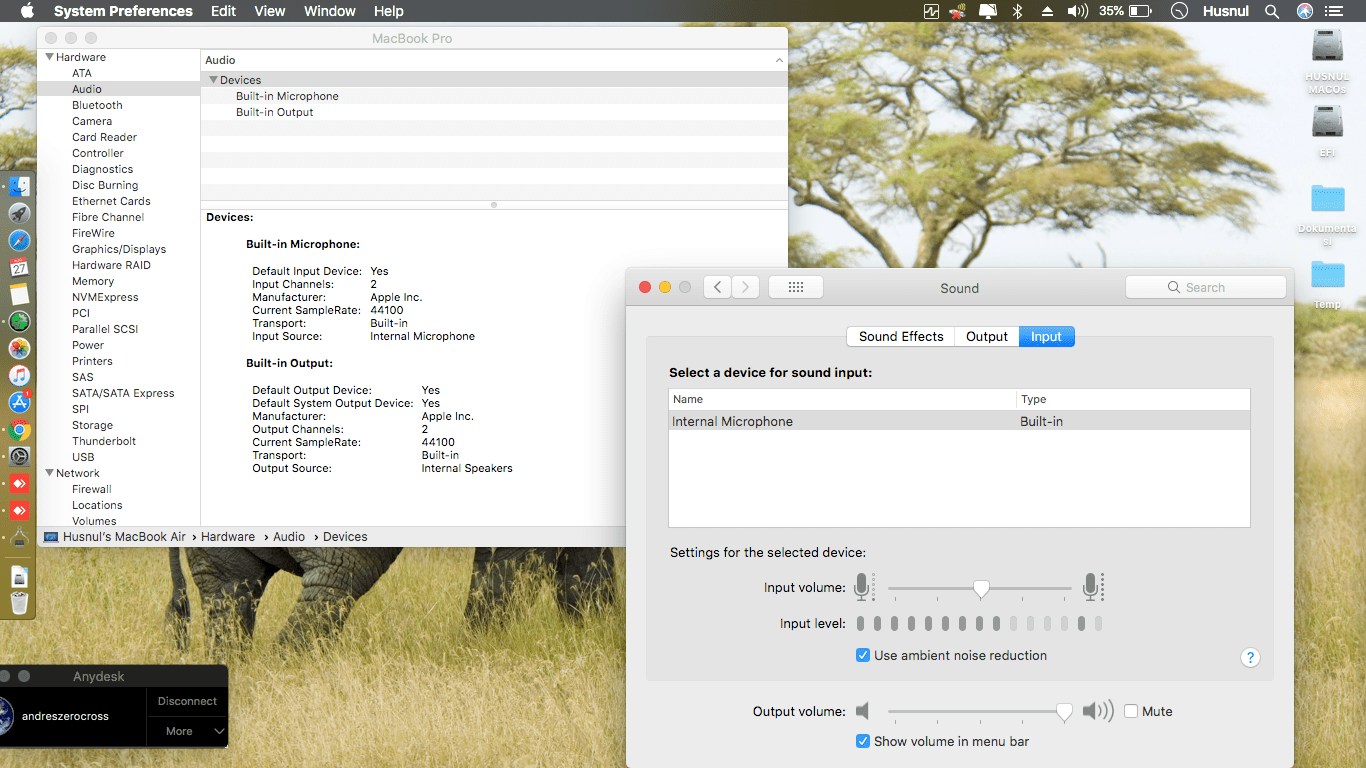The height and width of the screenshot is (768, 1366).
Task: Open the Window menu
Action: pyautogui.click(x=329, y=11)
